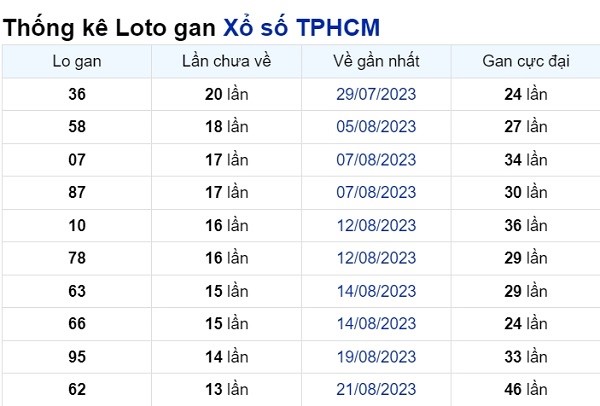
Task: Click the "Lo gan" column header
Action: [x=77, y=62]
